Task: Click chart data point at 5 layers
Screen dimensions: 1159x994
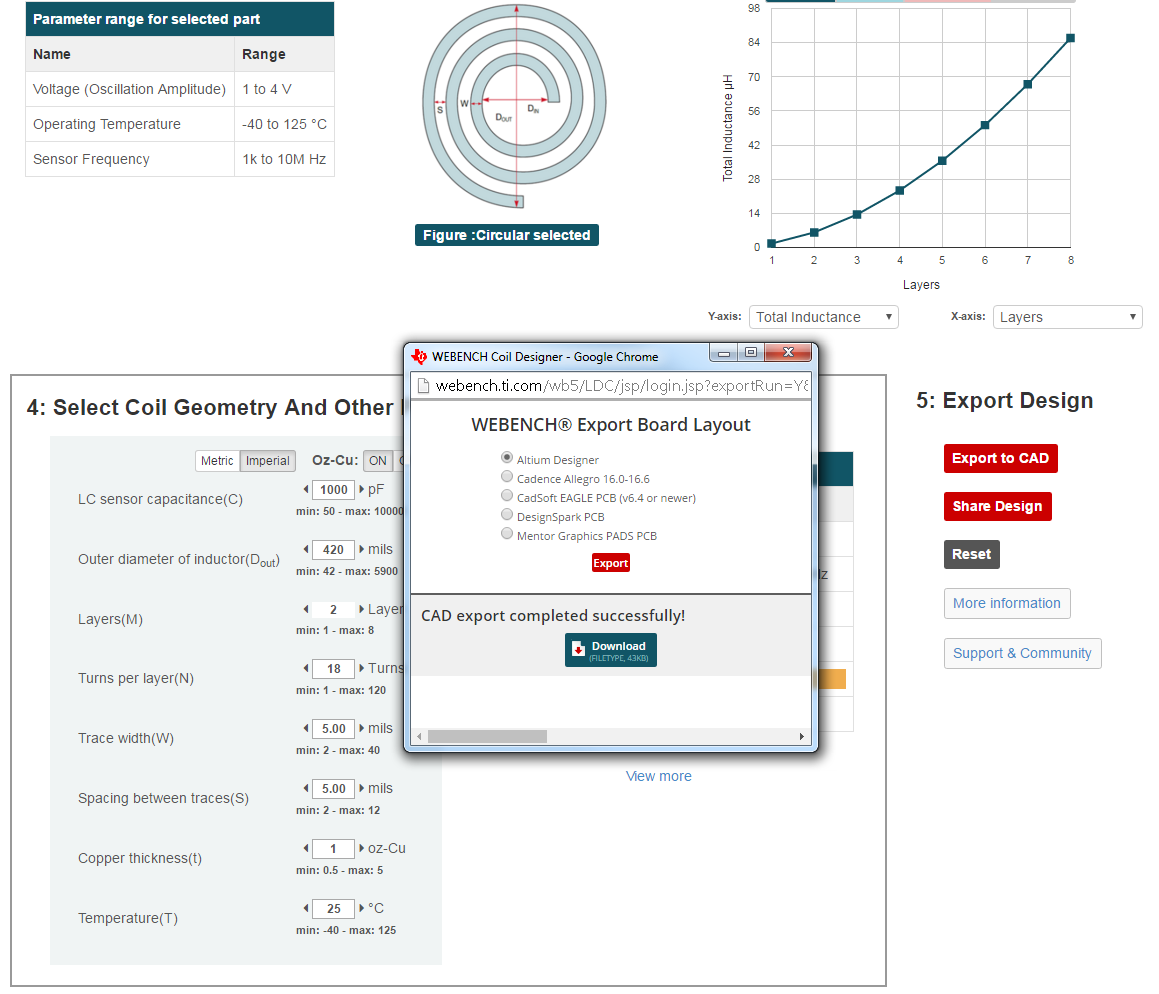Action: tap(942, 160)
